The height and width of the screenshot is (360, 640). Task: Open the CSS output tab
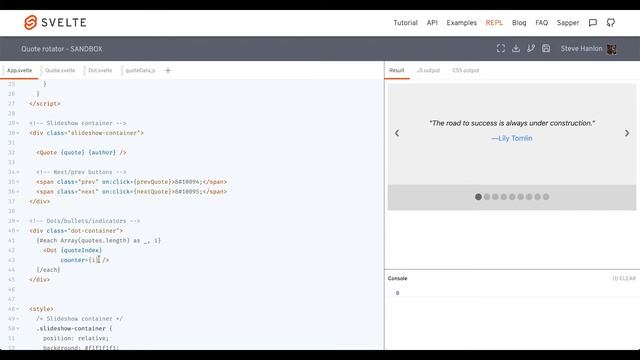coord(465,70)
